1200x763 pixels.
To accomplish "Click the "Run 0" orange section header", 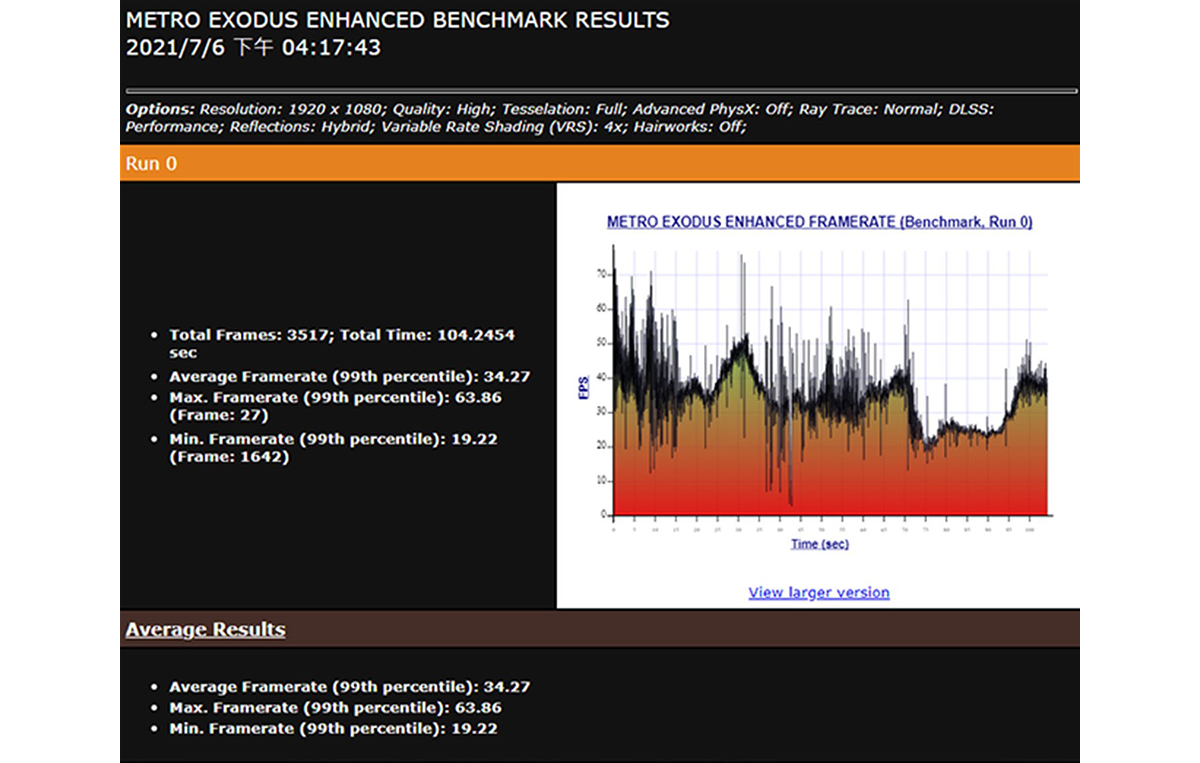I will tap(600, 163).
